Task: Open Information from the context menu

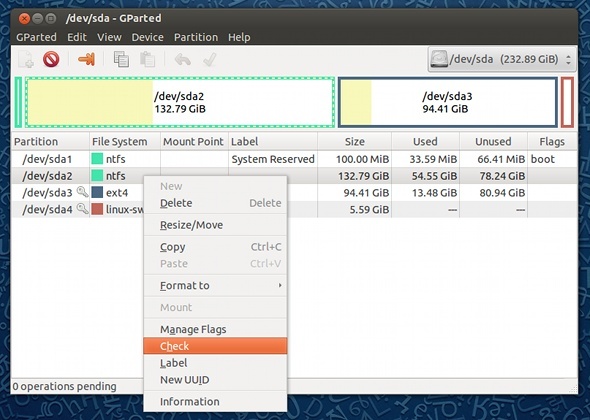Action: coord(215,402)
